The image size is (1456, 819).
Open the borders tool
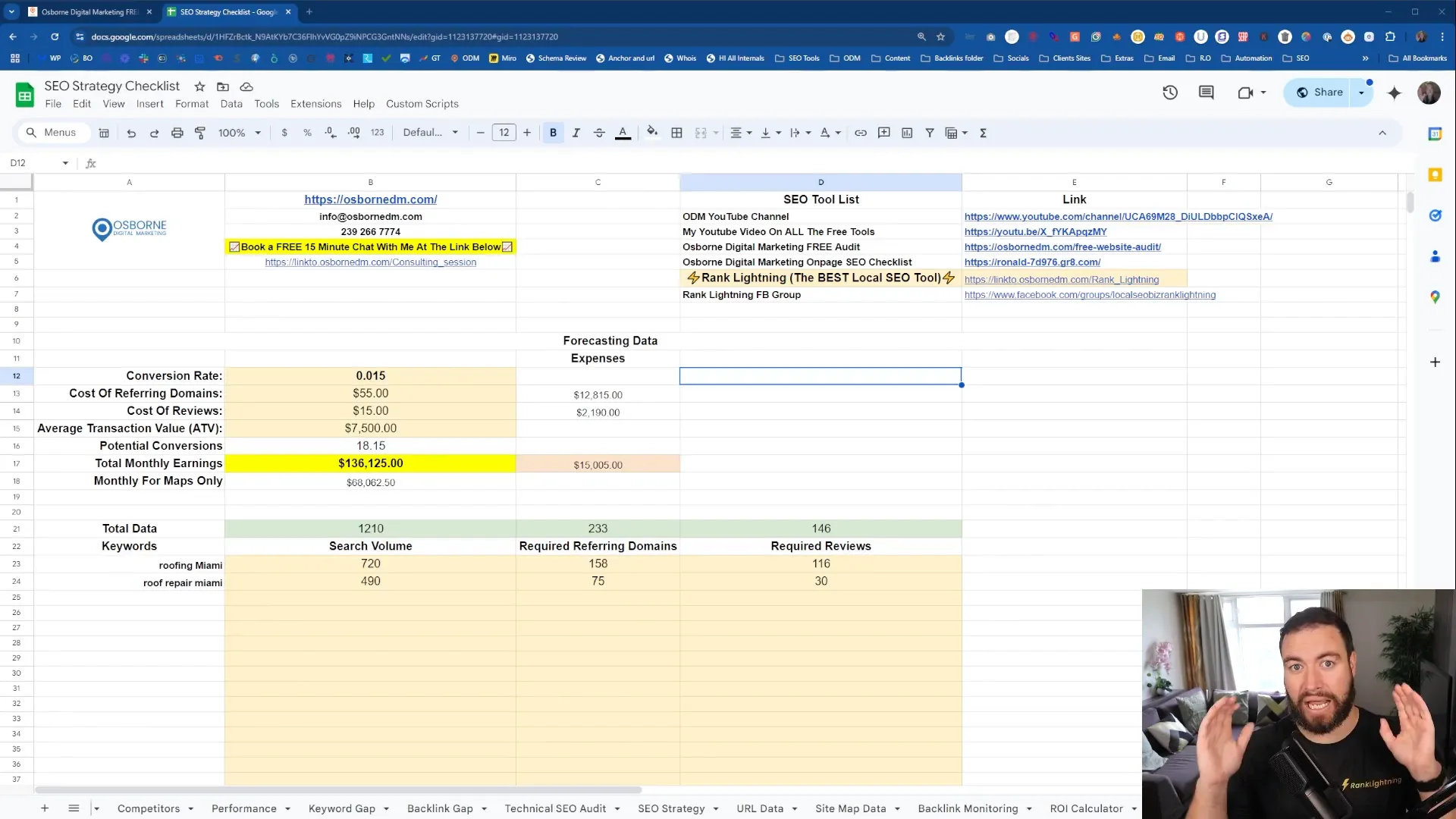click(x=677, y=133)
